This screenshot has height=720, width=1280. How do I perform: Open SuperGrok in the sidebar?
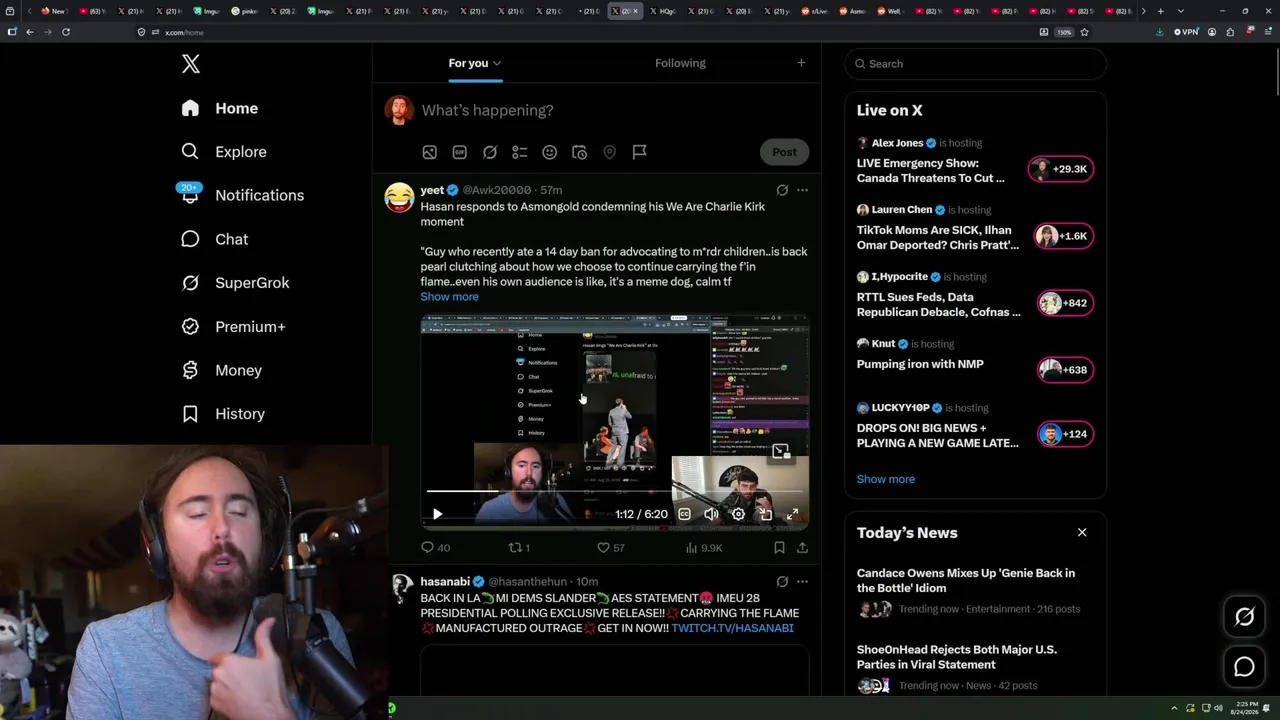coord(235,283)
